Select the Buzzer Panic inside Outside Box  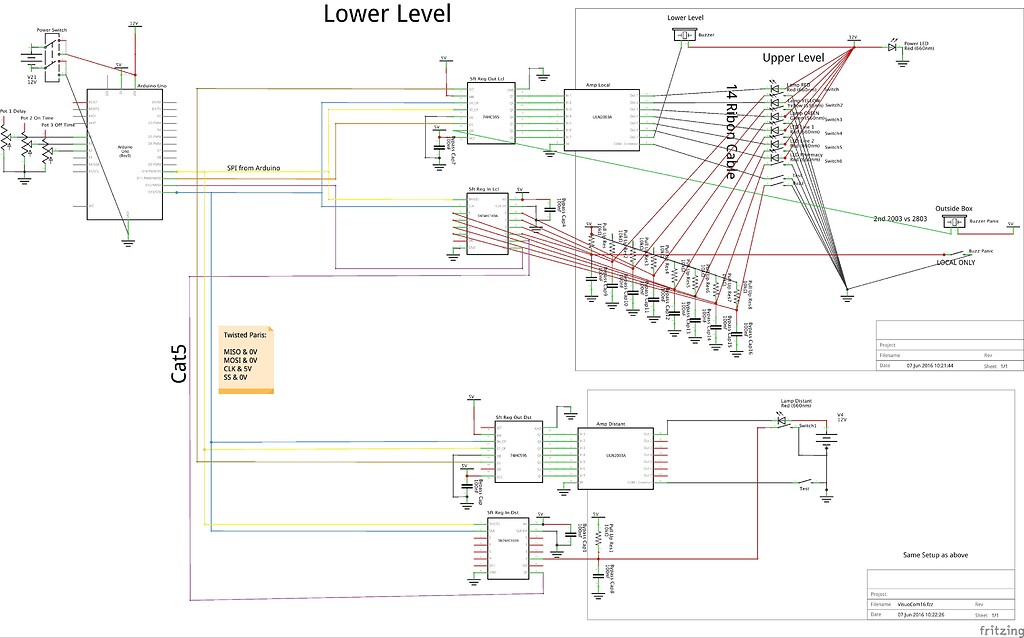pos(953,221)
